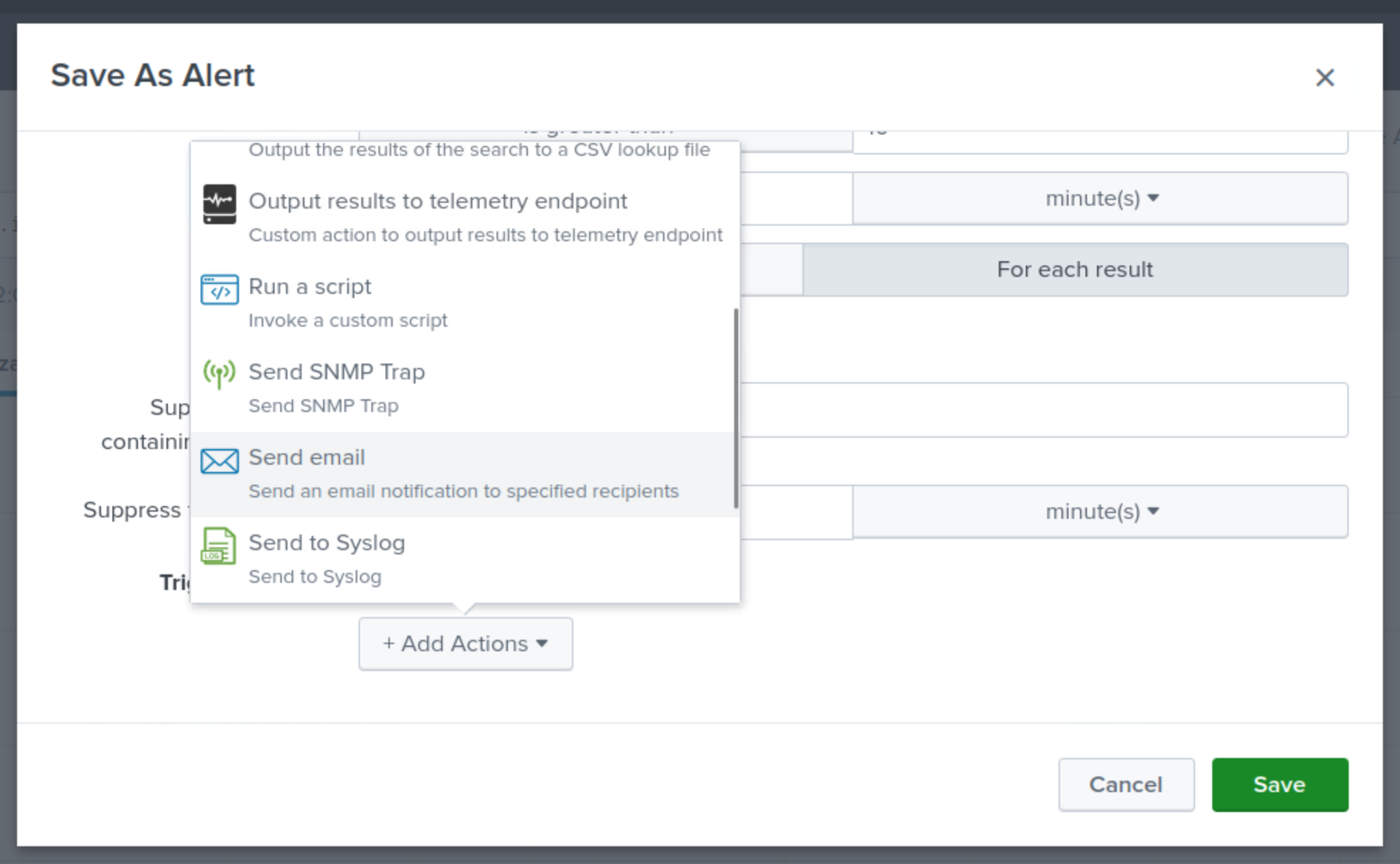Click the actions list scrollbar thumb
Viewport: 1400px width, 864px height.
tap(736, 409)
